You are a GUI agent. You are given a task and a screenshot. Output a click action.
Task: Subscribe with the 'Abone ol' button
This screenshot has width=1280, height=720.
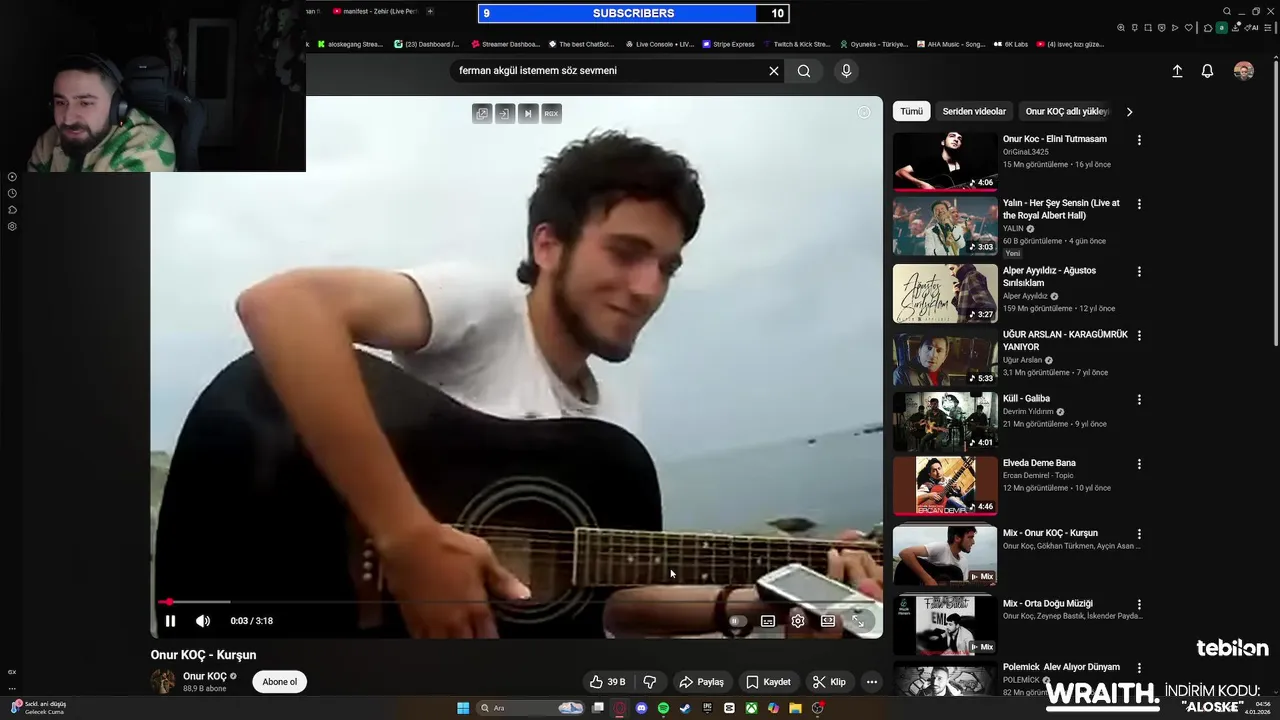point(279,682)
